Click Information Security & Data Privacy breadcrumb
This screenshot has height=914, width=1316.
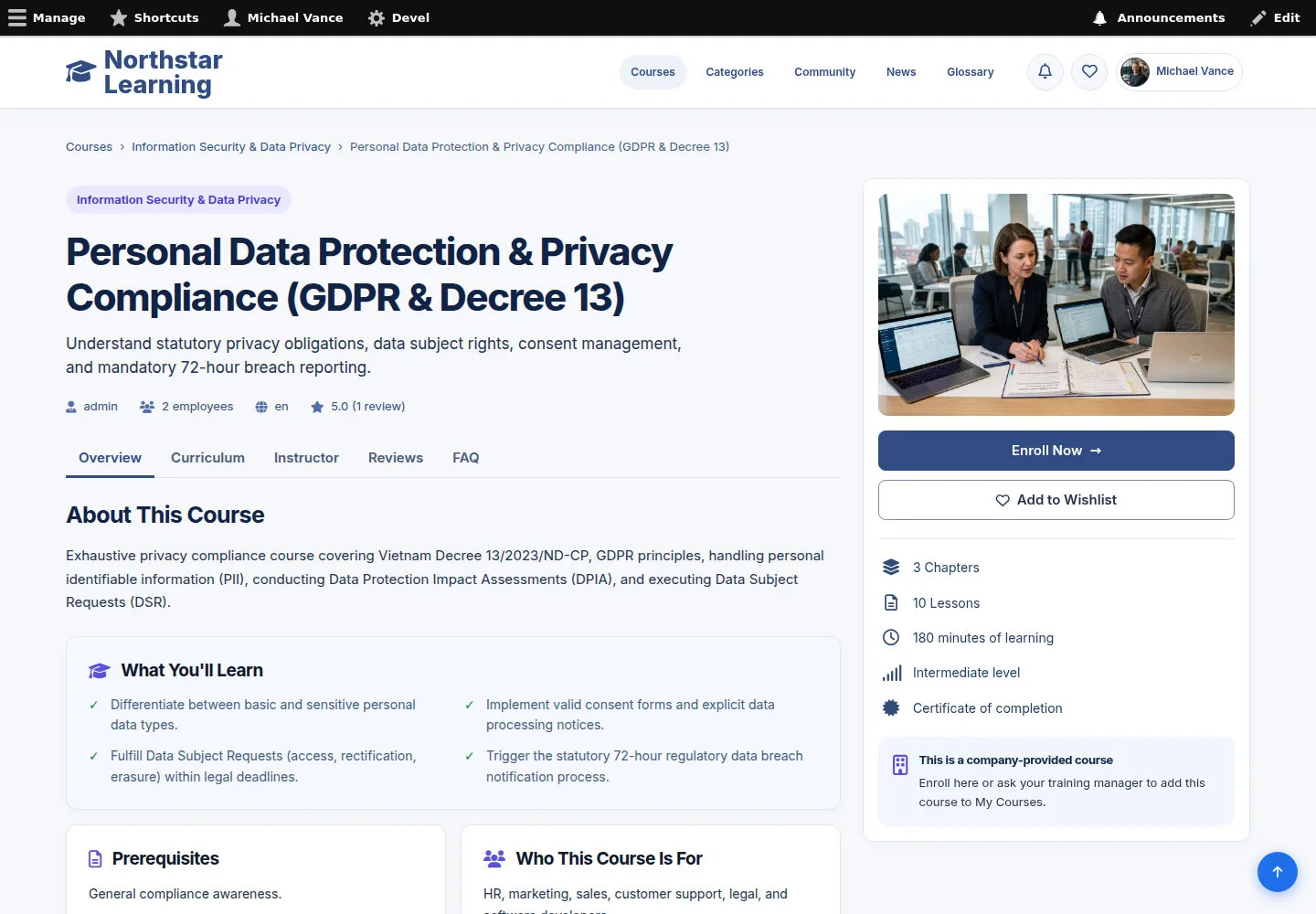coord(231,147)
